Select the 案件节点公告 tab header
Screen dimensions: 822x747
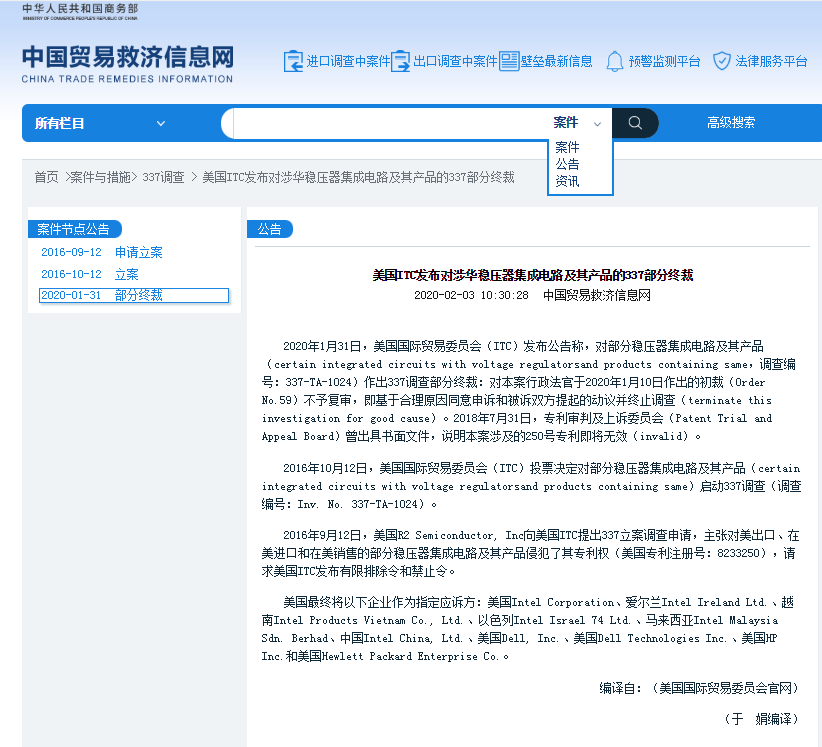[74, 229]
